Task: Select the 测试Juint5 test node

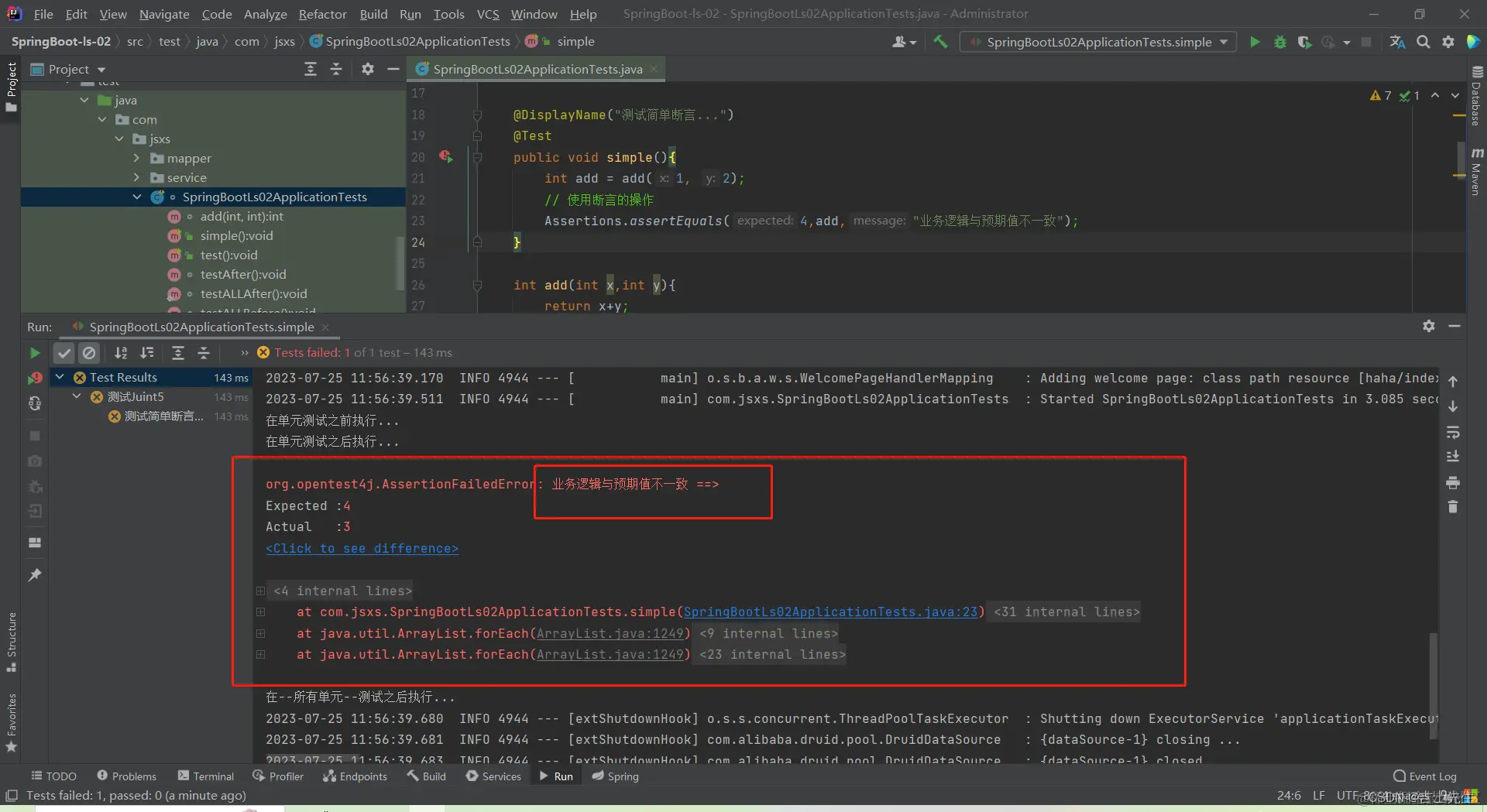Action: 136,396
